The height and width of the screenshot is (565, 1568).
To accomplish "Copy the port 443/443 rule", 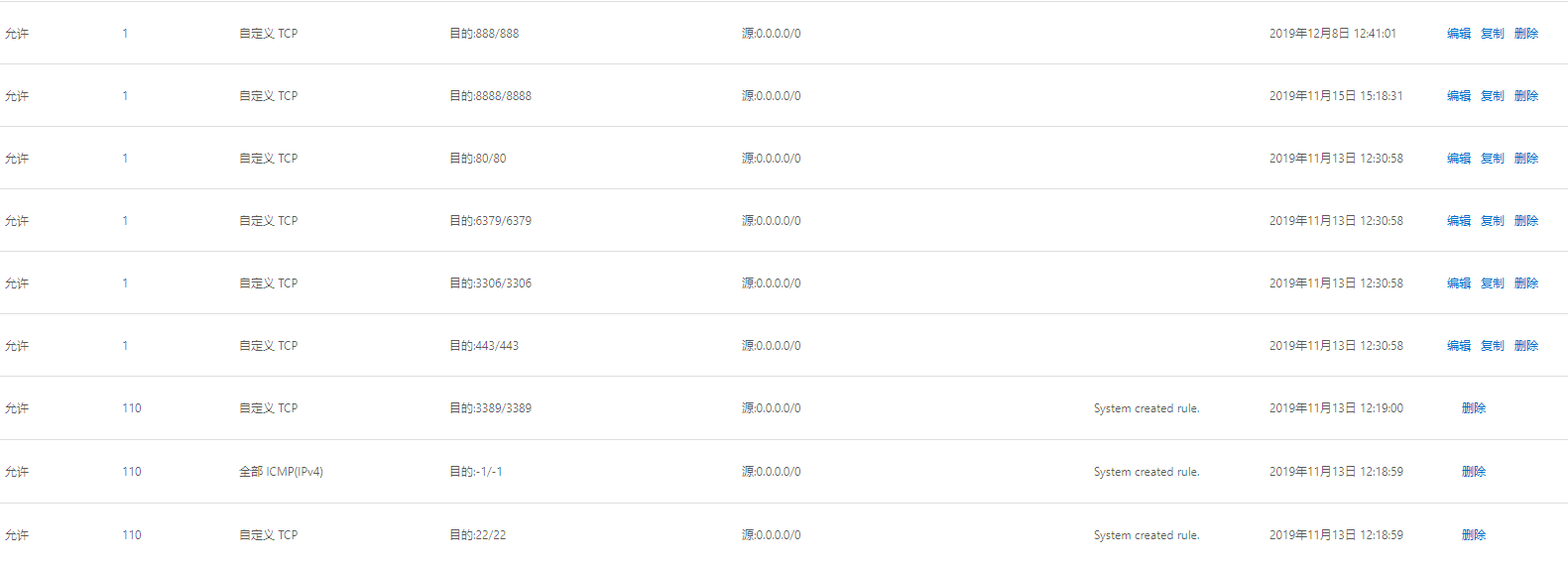I will 1492,346.
